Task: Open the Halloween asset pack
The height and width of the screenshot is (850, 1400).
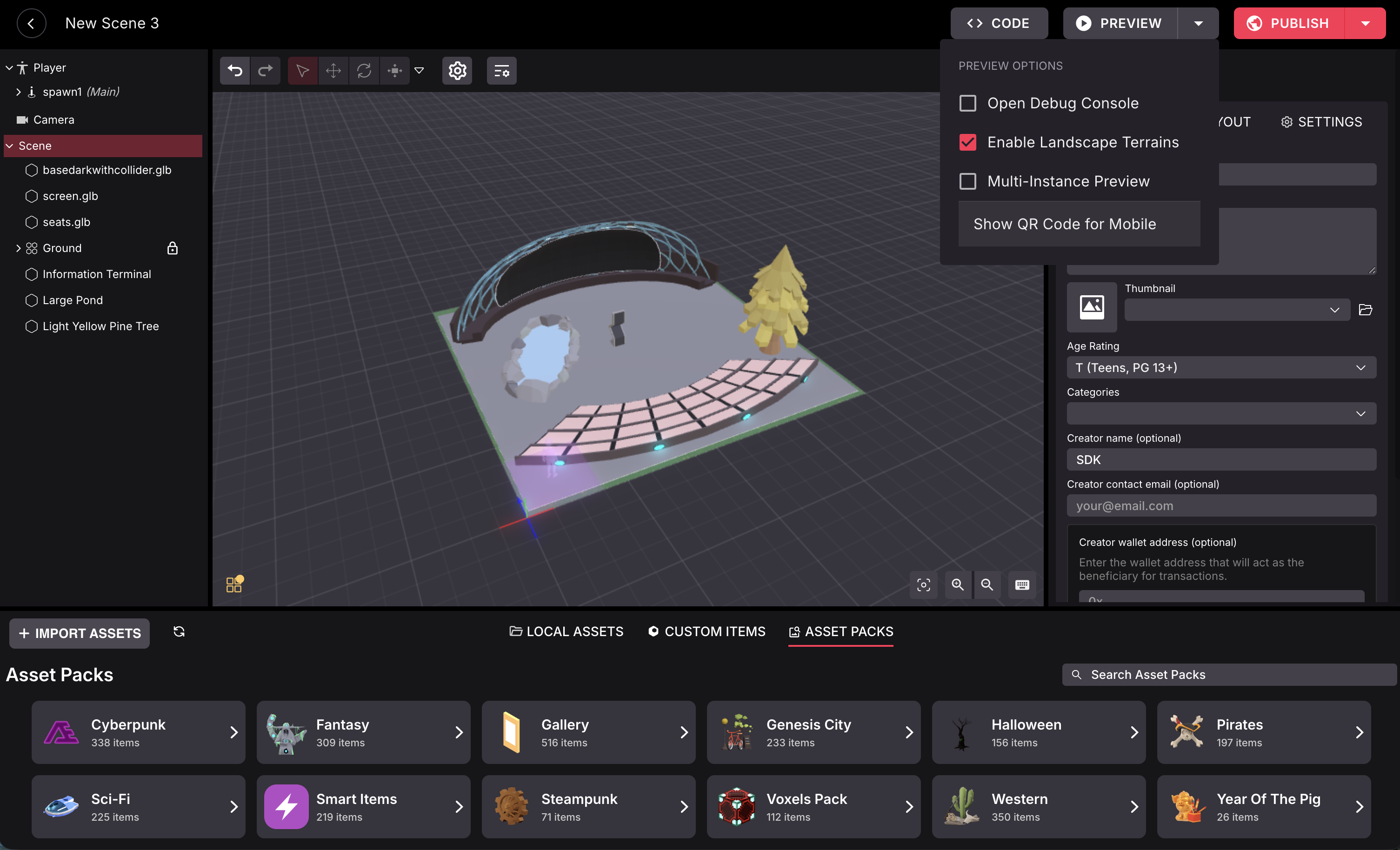Action: tap(1039, 732)
